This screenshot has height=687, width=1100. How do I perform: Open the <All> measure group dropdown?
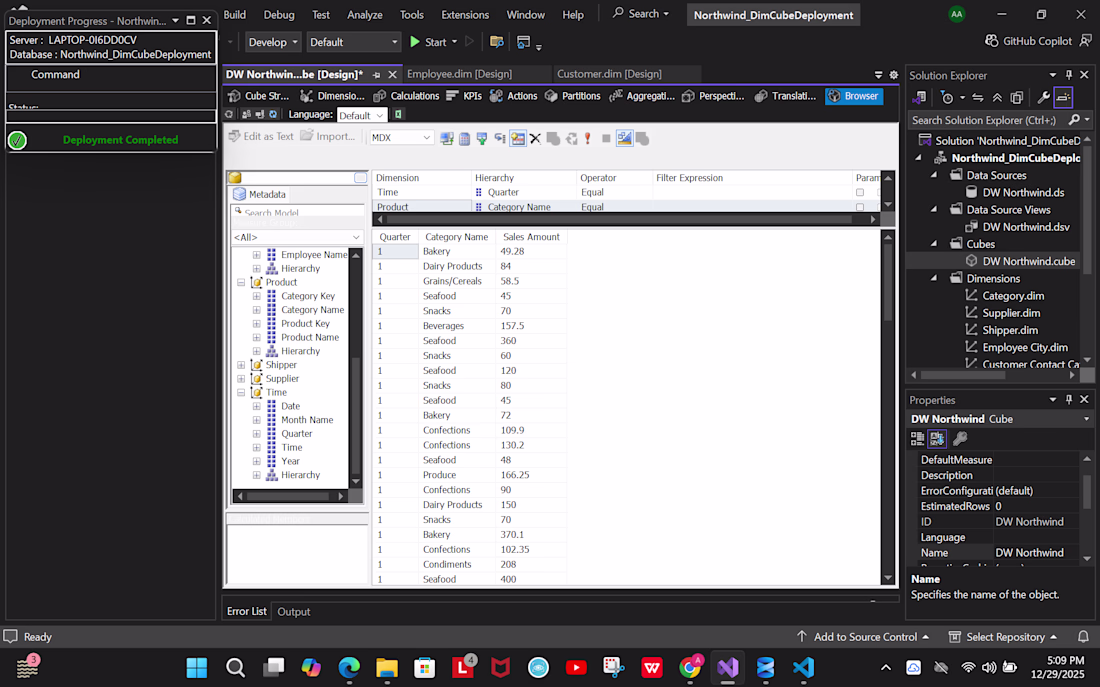(x=297, y=237)
